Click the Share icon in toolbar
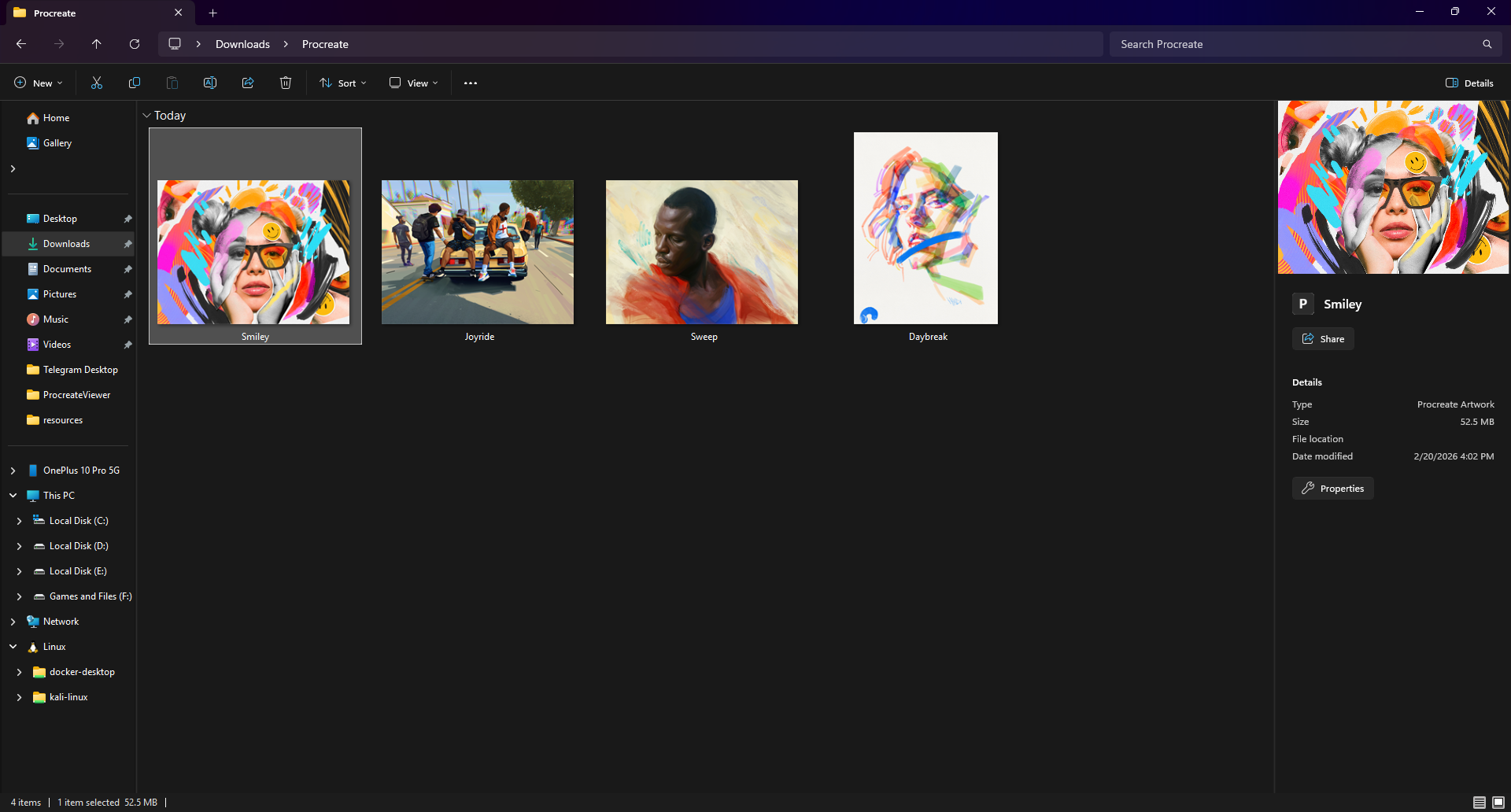Image resolution: width=1511 pixels, height=812 pixels. pyautogui.click(x=248, y=83)
